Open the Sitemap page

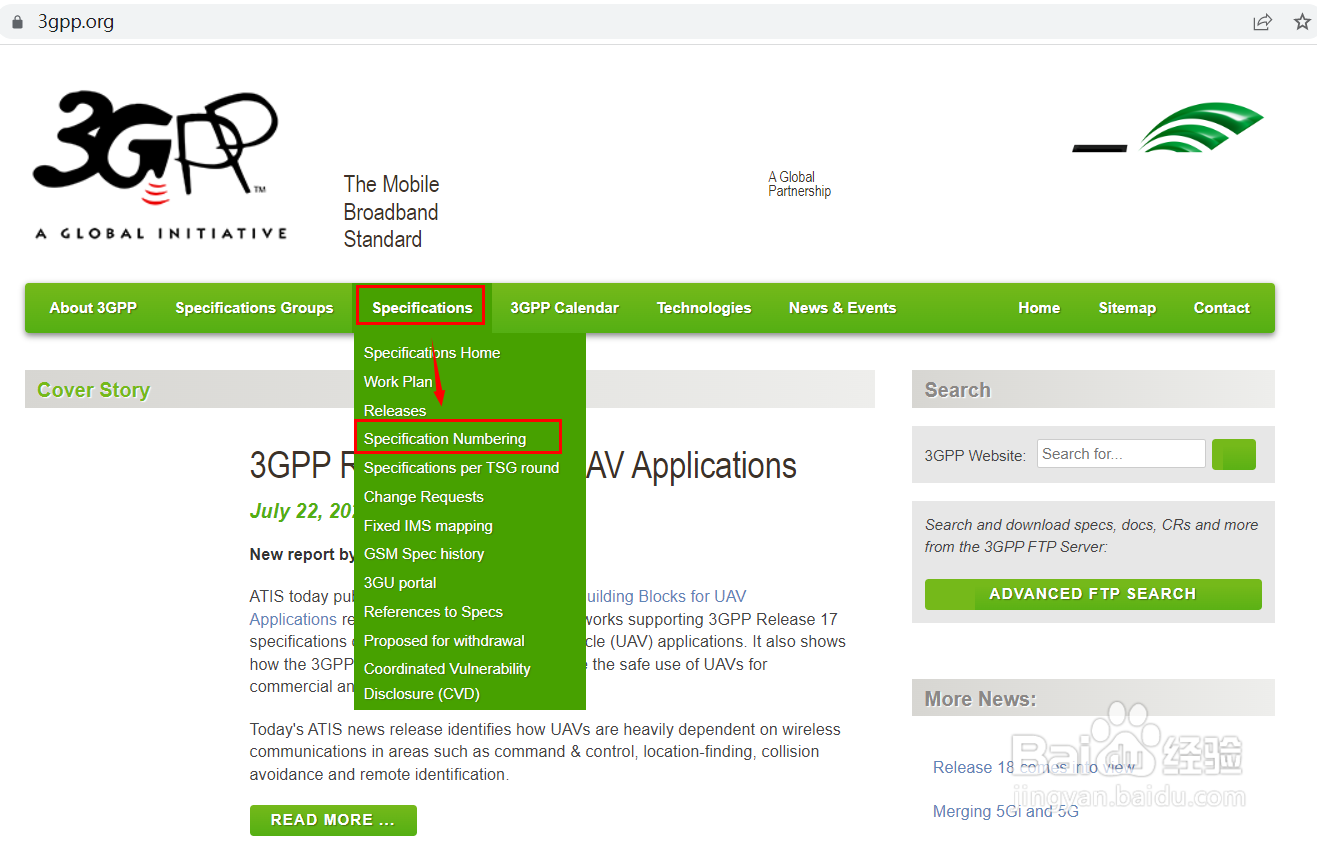tap(1127, 308)
